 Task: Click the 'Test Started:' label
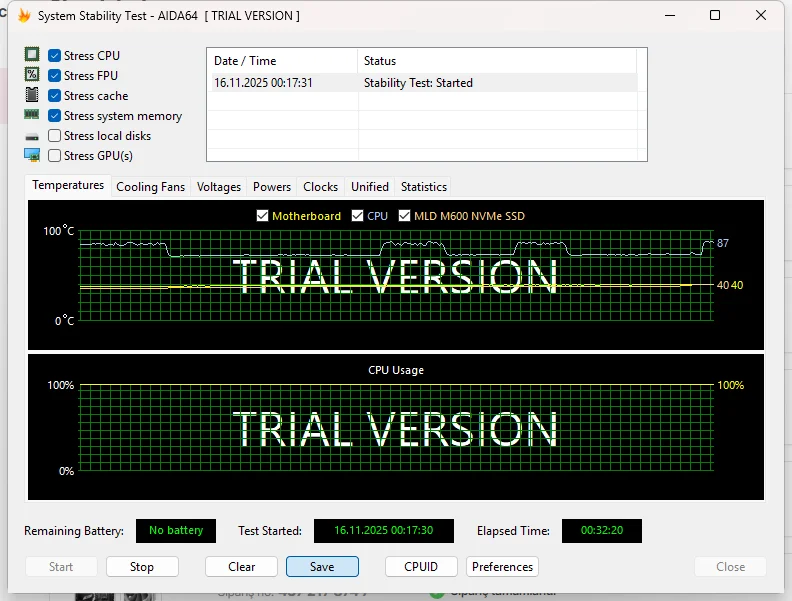pos(270,531)
